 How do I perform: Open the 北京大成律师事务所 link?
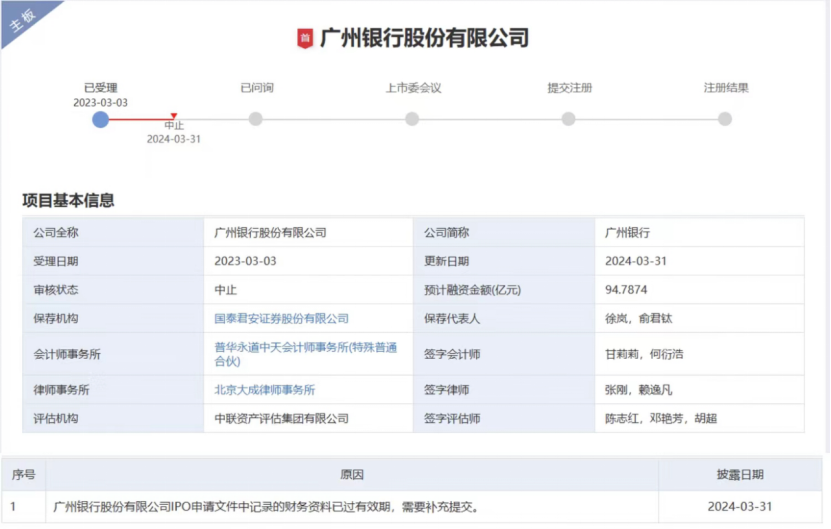click(x=264, y=390)
